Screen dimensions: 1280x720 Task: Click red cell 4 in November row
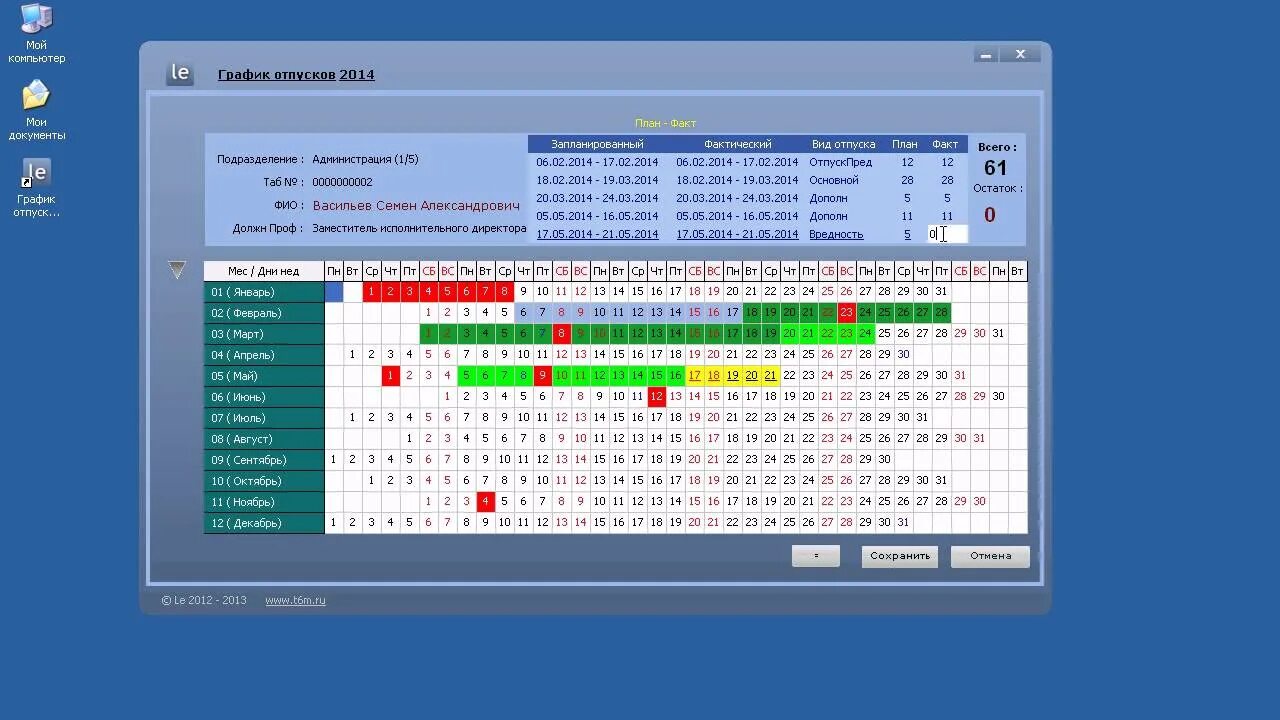pos(485,502)
